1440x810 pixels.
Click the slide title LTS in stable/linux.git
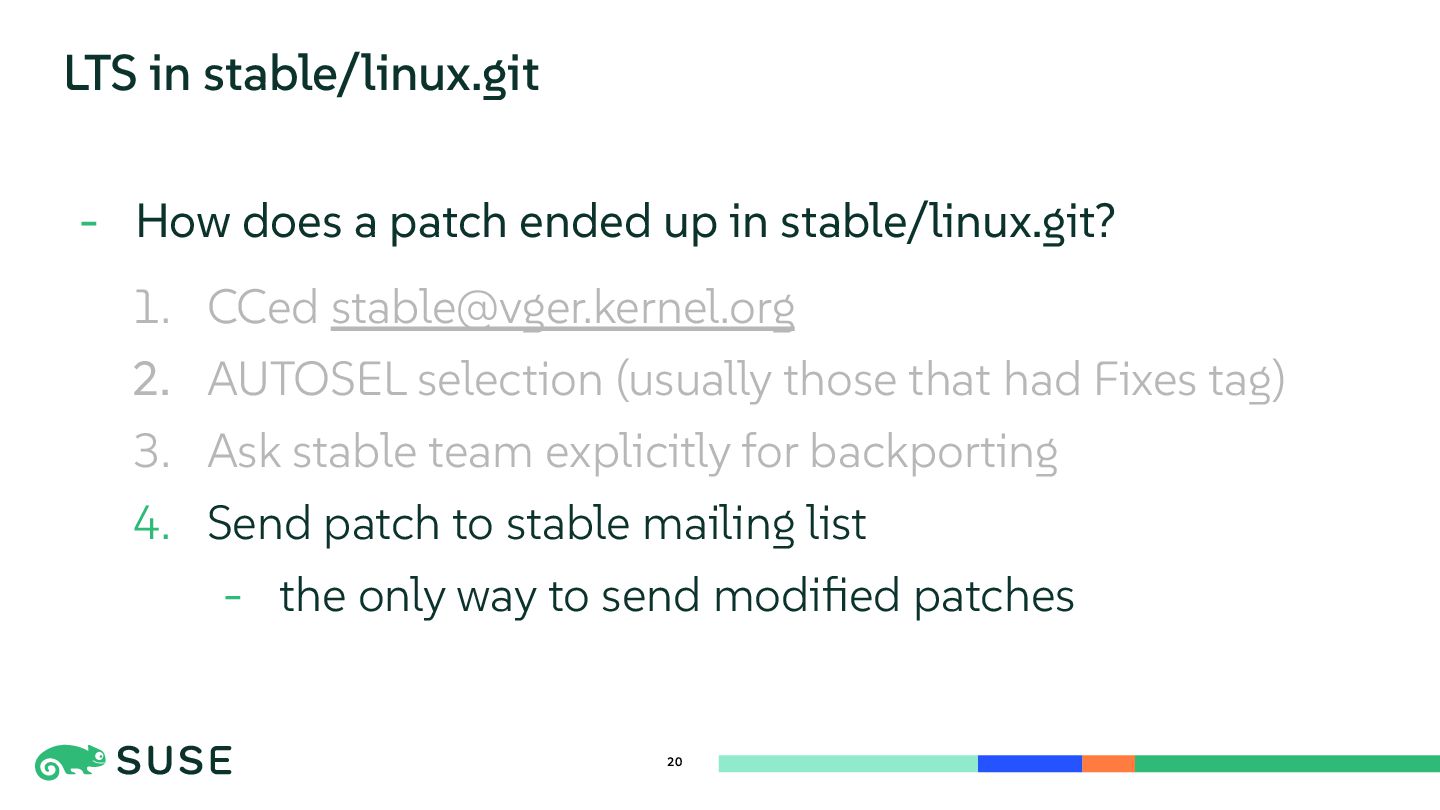[301, 74]
